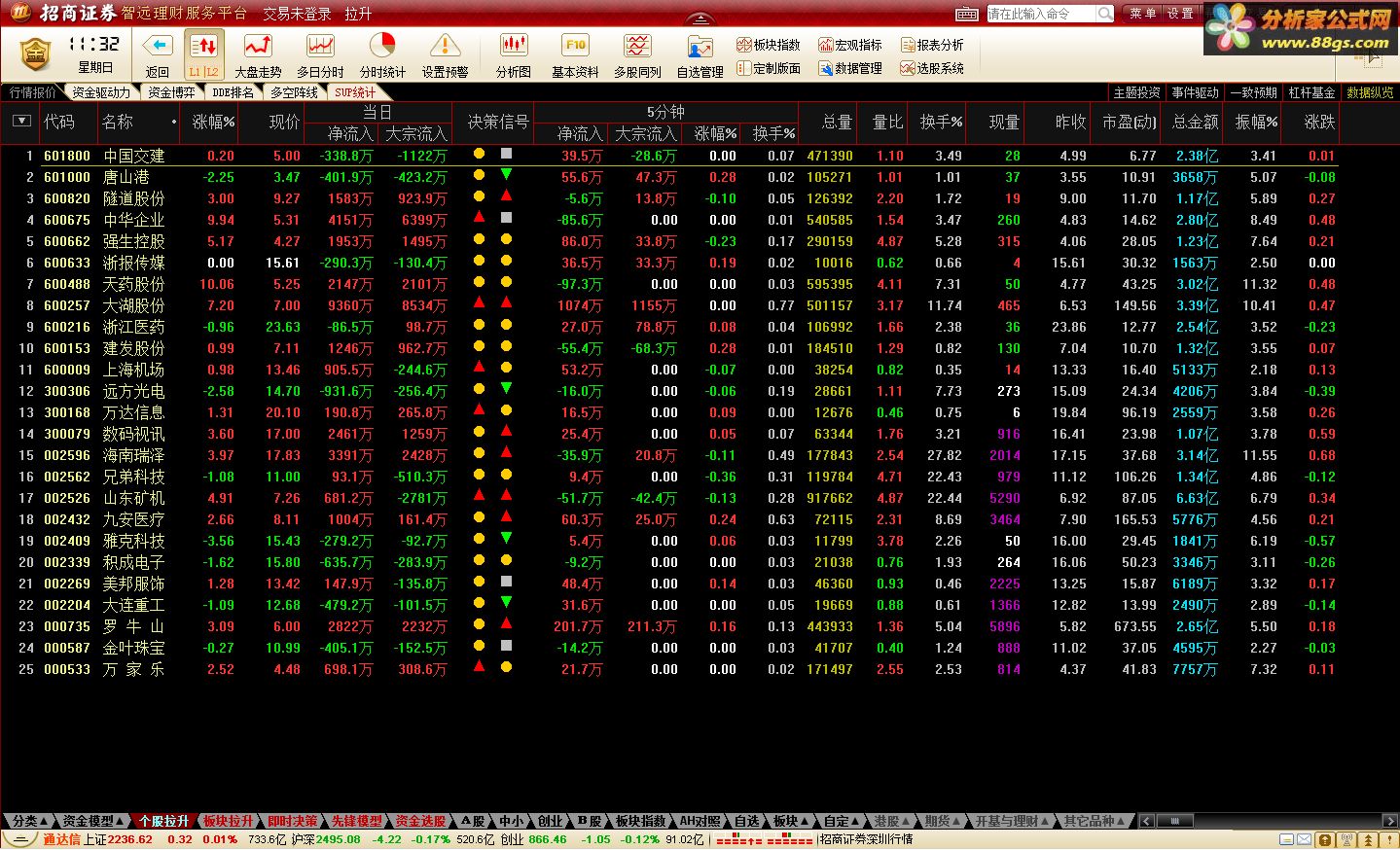
Task: Click the search magnifier beside command box
Action: 1105,14
